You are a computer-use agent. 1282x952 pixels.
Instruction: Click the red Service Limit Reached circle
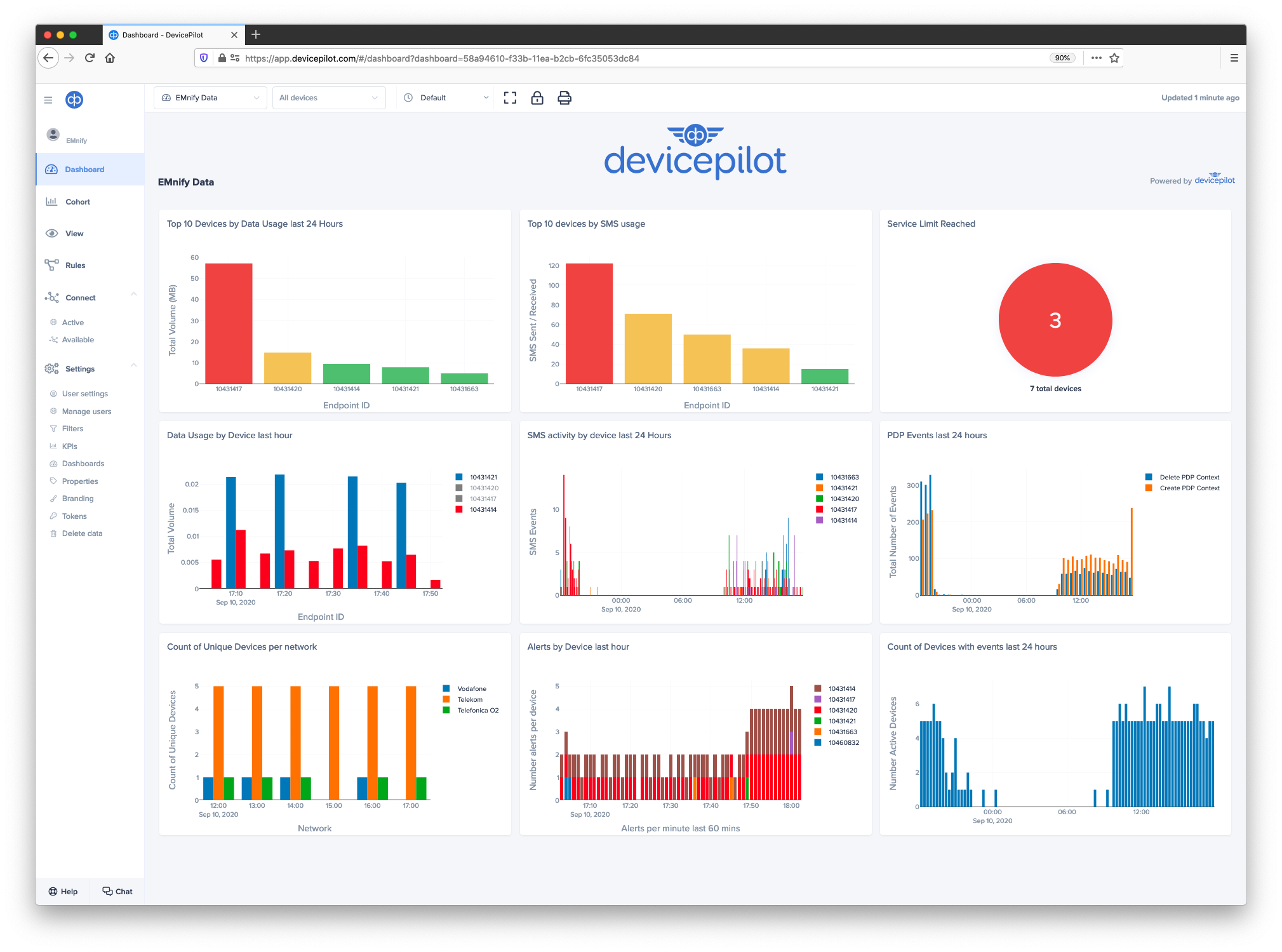click(x=1055, y=319)
